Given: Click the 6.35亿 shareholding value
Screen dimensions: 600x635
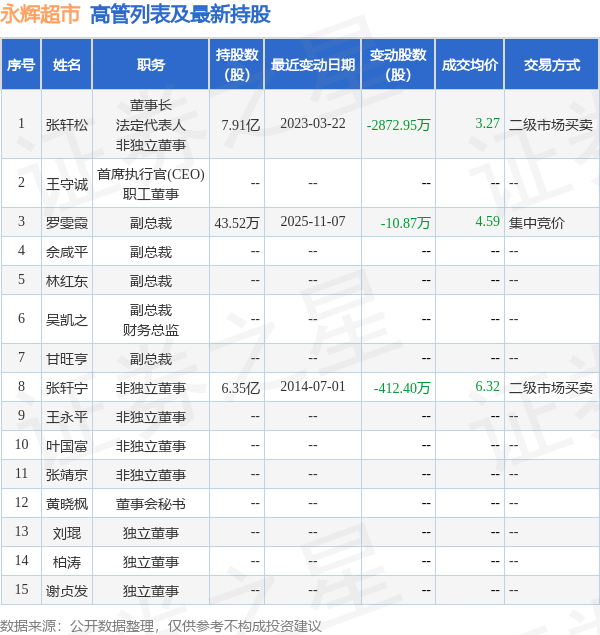Looking at the screenshot, I should 240,388.
